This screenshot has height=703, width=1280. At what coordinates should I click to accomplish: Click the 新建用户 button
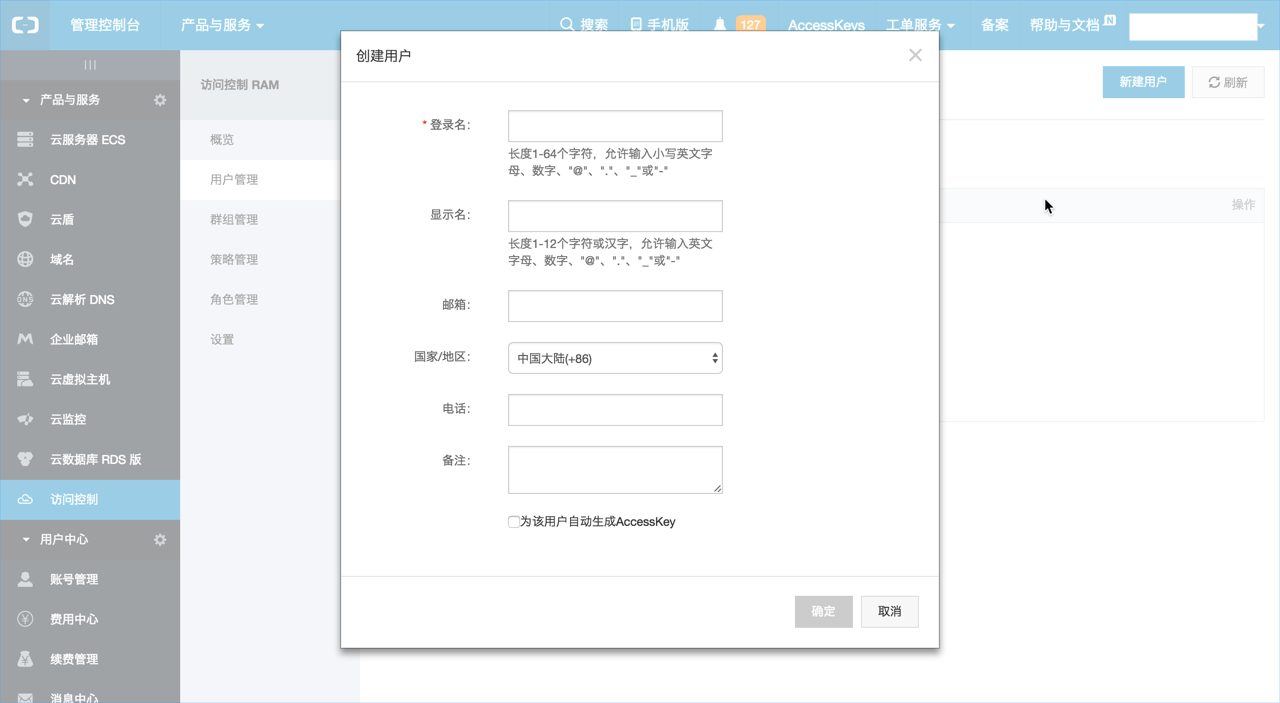(1143, 82)
